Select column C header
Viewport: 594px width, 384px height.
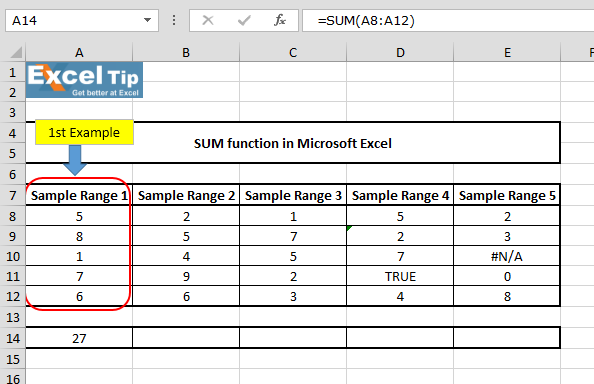[x=293, y=52]
